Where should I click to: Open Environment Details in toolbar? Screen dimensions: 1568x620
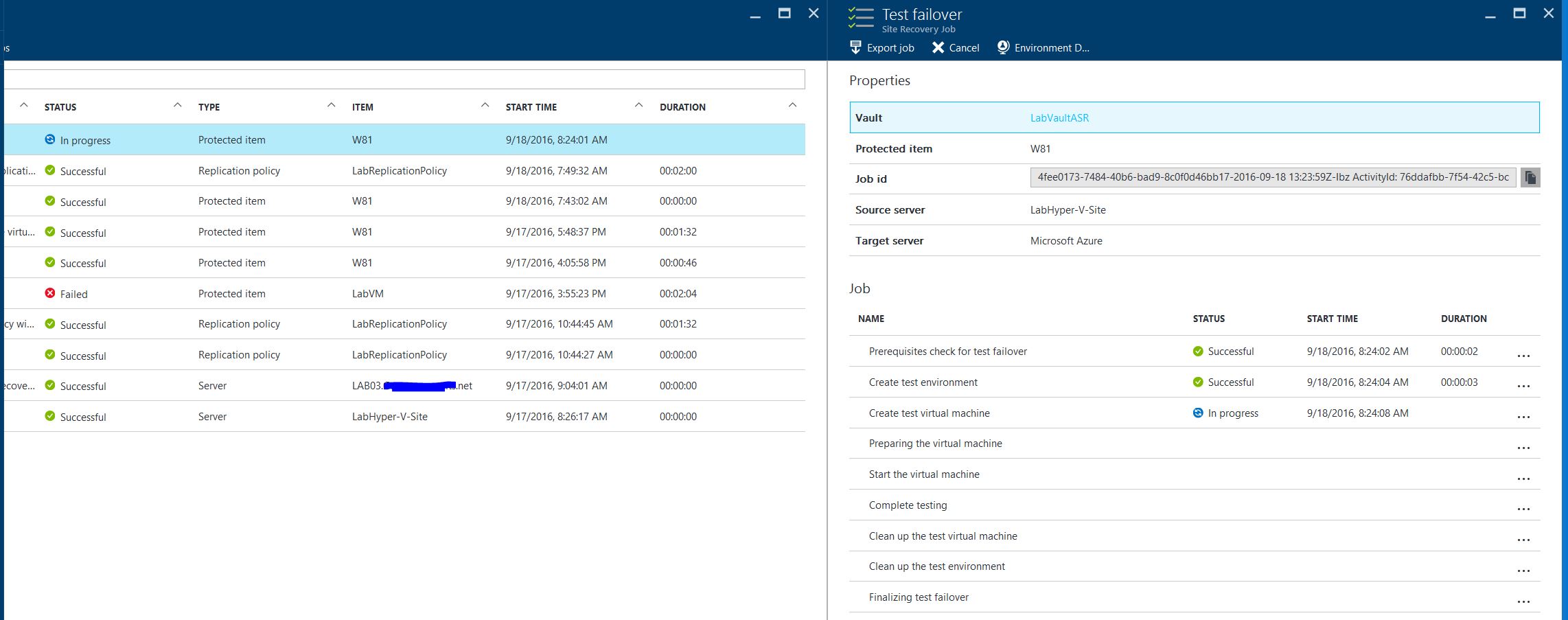1043,47
